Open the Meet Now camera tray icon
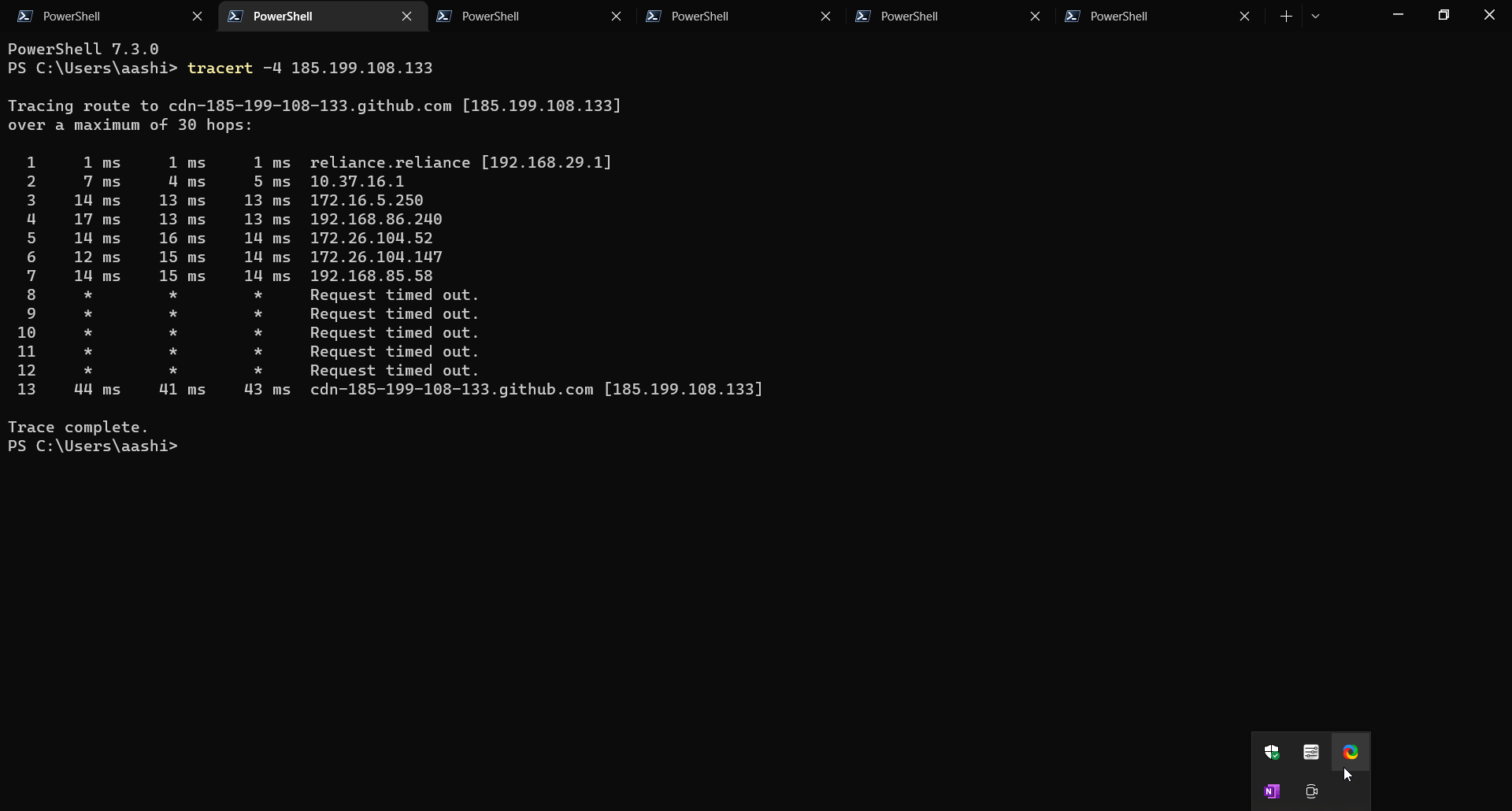 (x=1311, y=792)
